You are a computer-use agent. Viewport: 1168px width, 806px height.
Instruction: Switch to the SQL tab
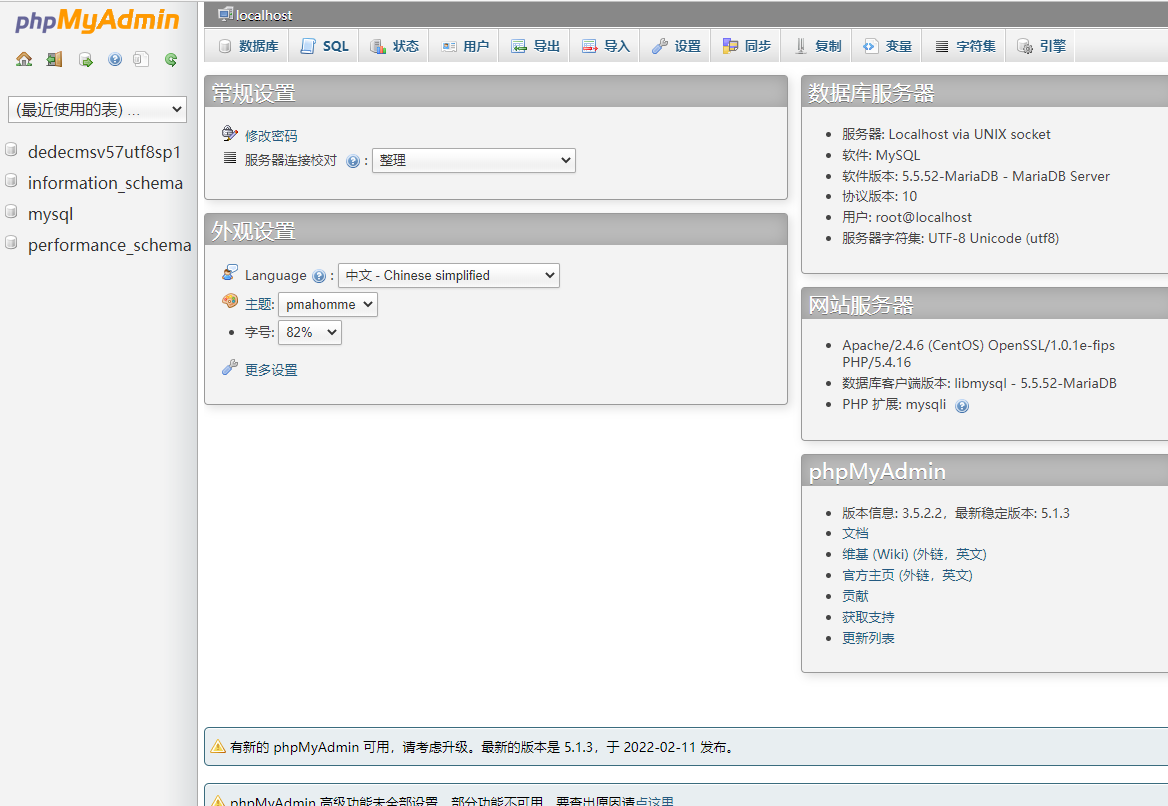[324, 46]
